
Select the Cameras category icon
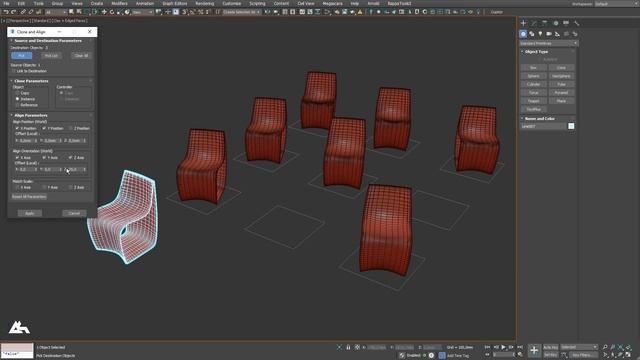(549, 34)
